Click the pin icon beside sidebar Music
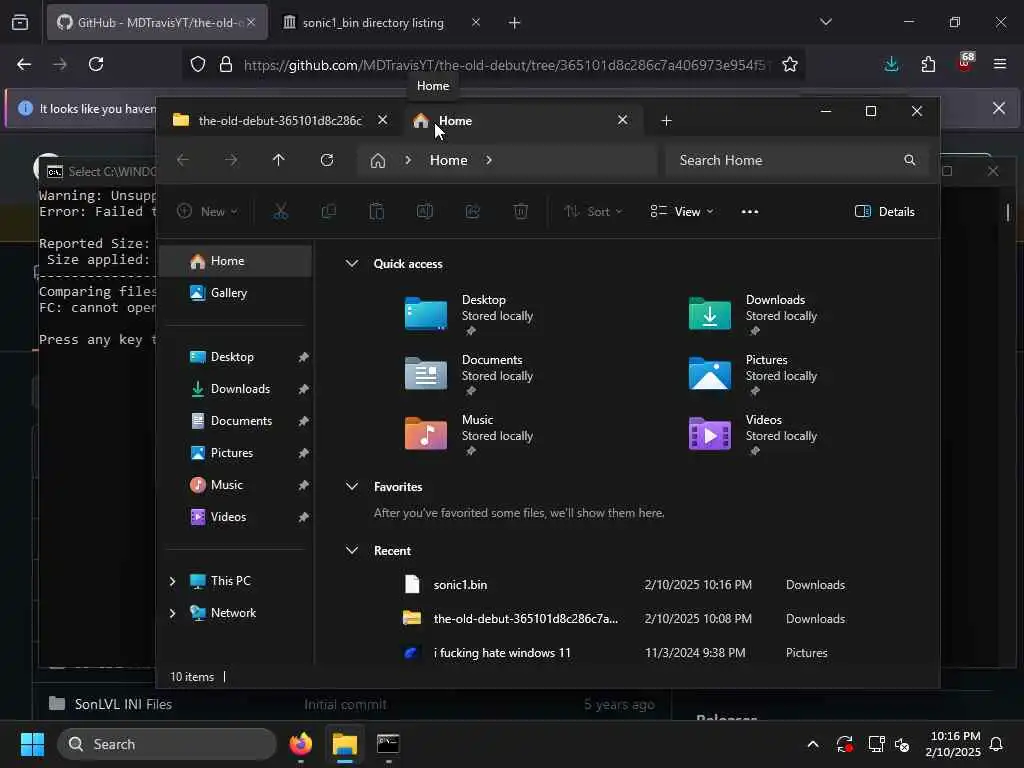The height and width of the screenshot is (768, 1024). [x=303, y=485]
